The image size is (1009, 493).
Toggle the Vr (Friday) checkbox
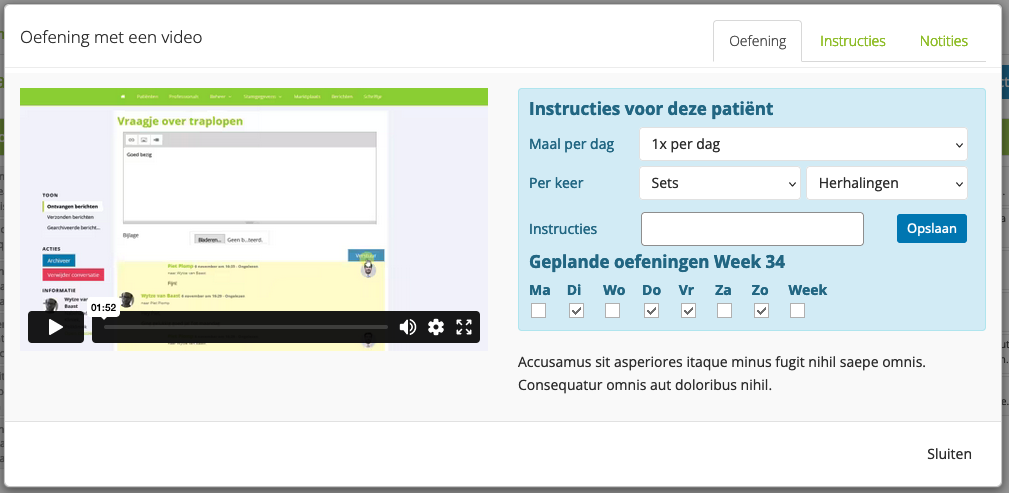[688, 311]
